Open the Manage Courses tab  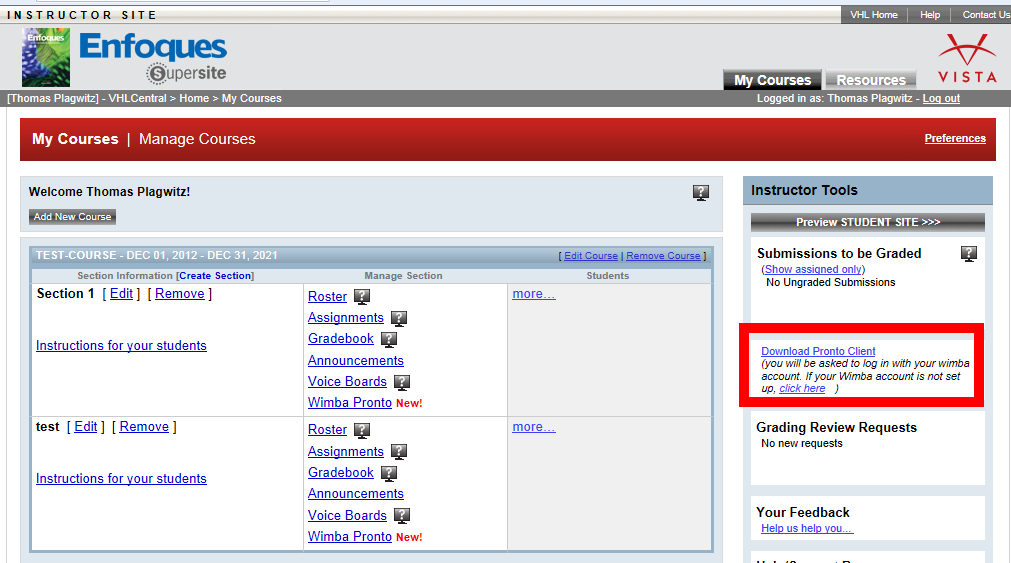click(x=197, y=139)
